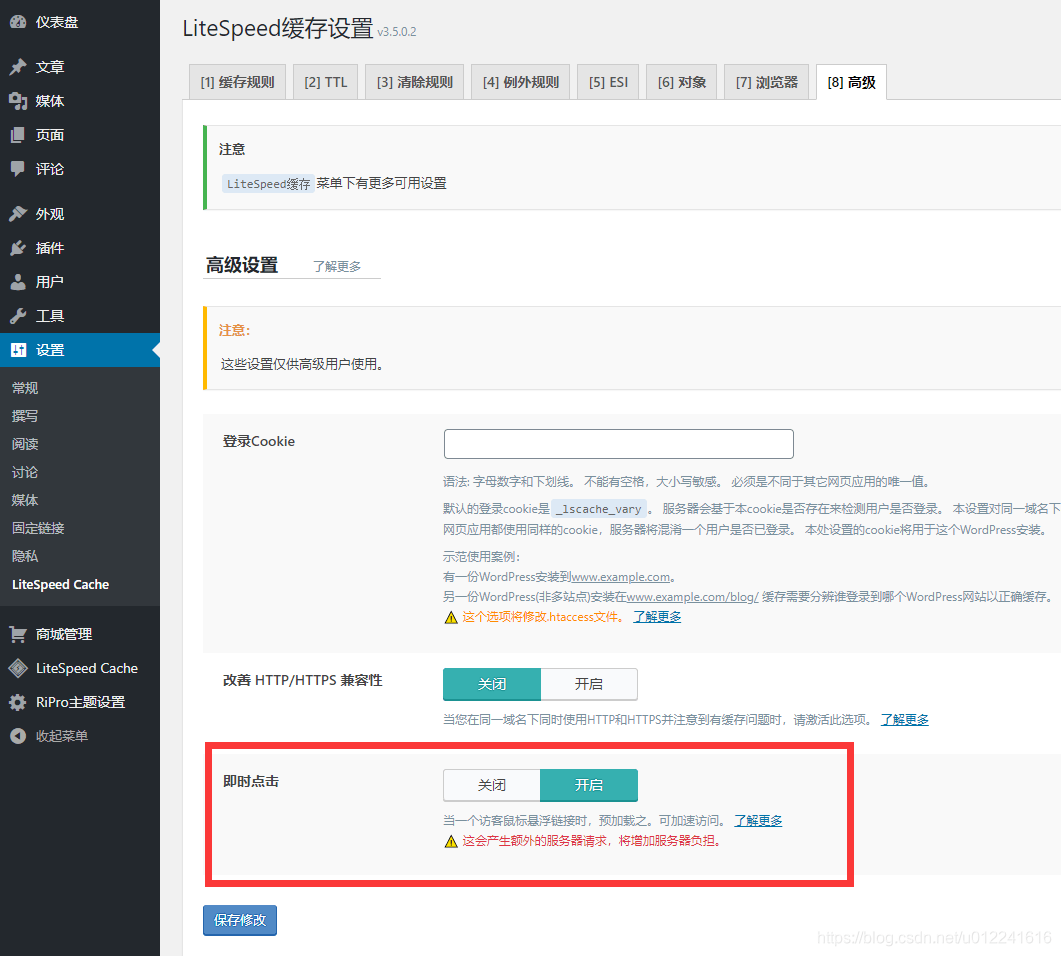Click the 工具 wrench icon
Screen dimensions: 1061x956
click(x=18, y=315)
